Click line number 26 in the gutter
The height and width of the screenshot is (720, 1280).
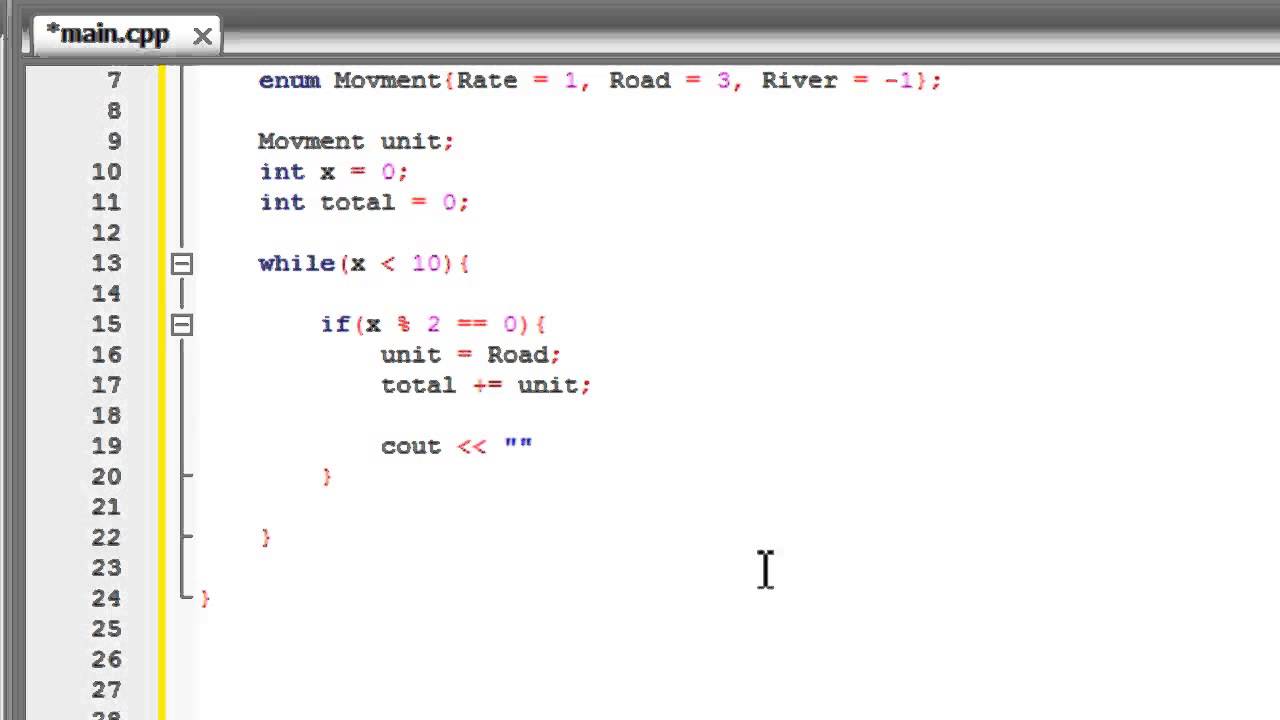tap(106, 660)
